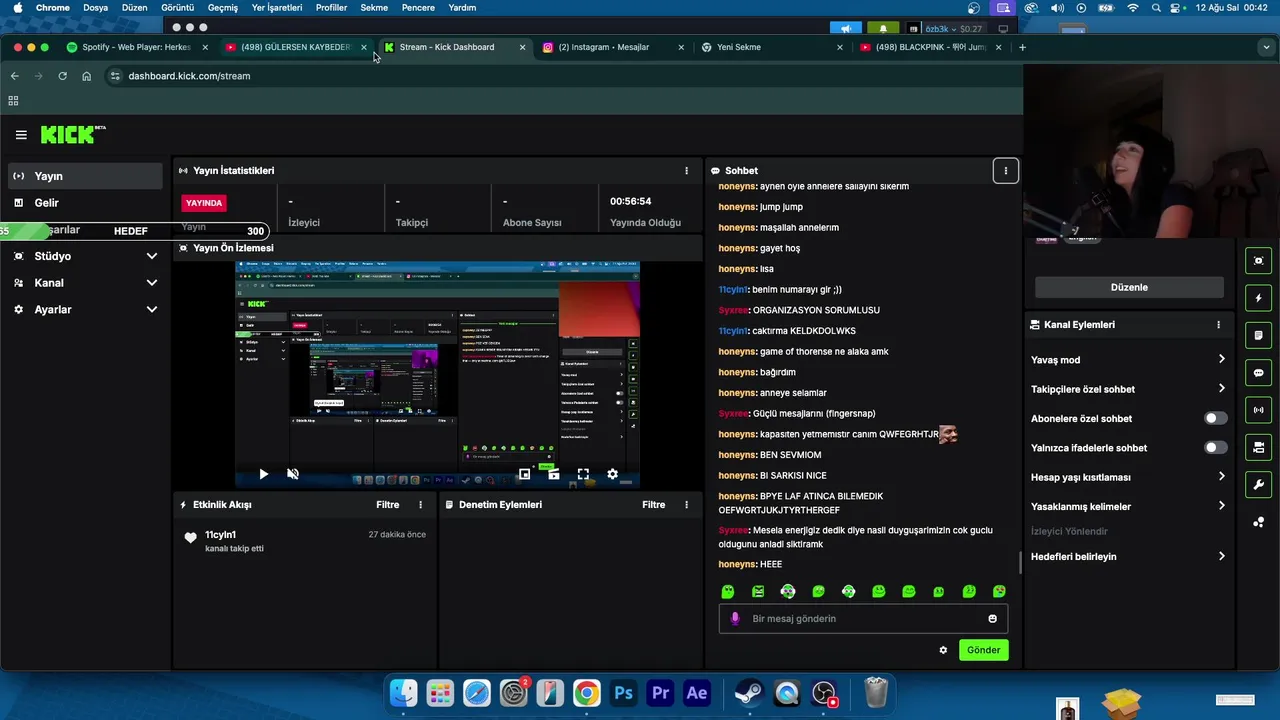Open Etkinlik Akışı three-dot menu
Screen dimensions: 1280x720
pyautogui.click(x=420, y=505)
